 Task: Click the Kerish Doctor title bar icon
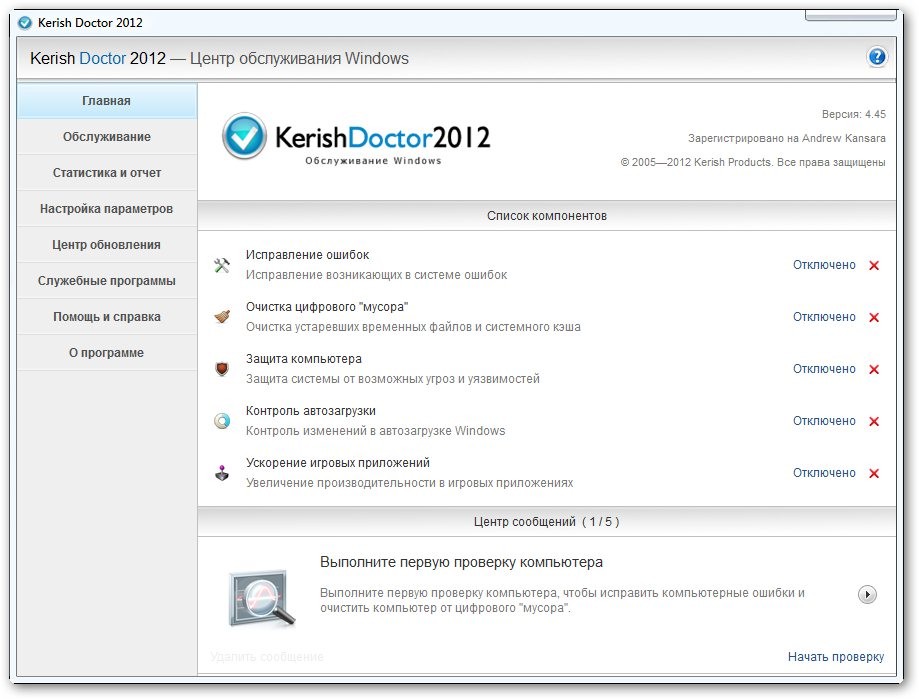(25, 23)
